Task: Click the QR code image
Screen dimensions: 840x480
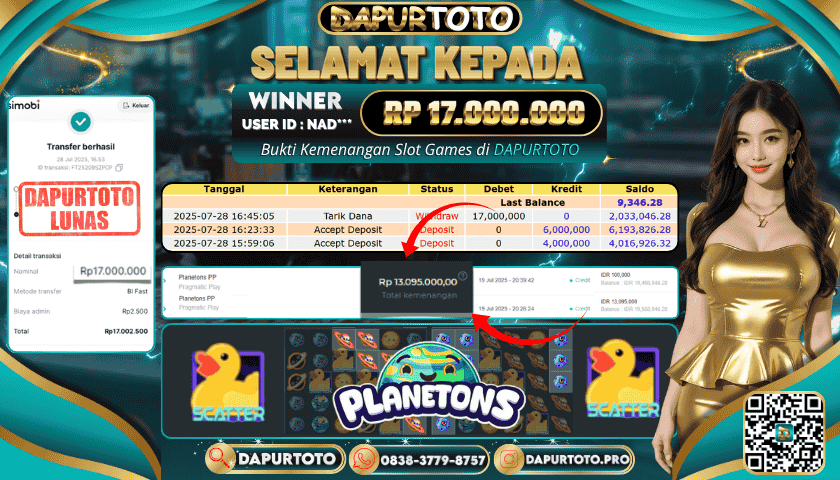Action: point(784,433)
